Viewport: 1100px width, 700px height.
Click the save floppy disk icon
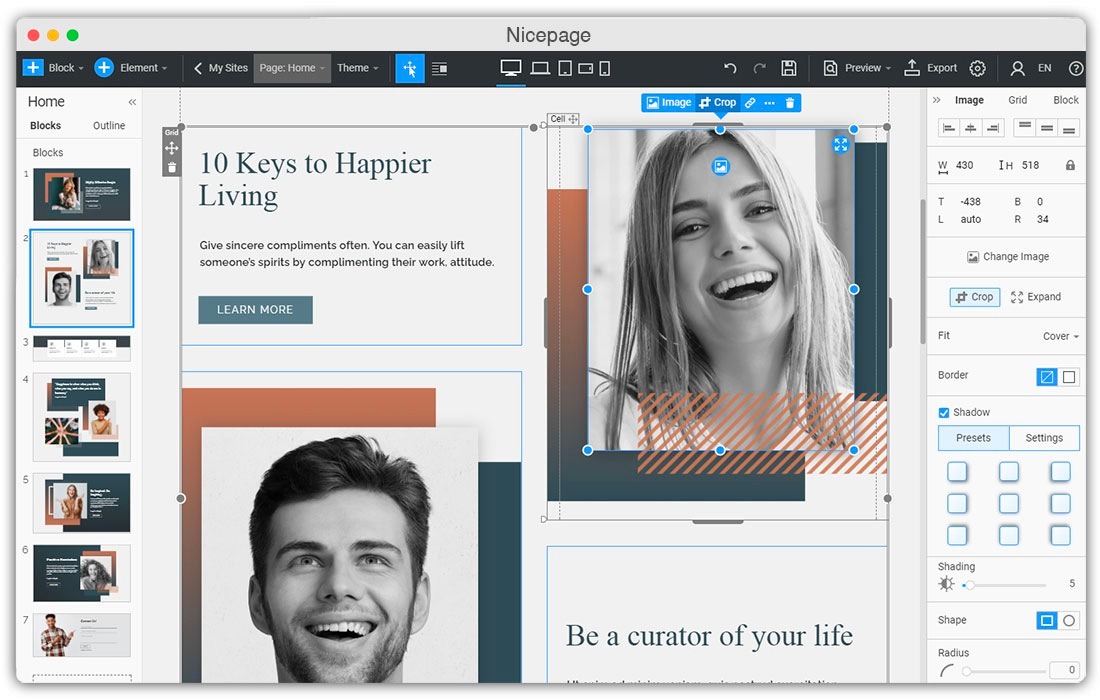(x=789, y=68)
